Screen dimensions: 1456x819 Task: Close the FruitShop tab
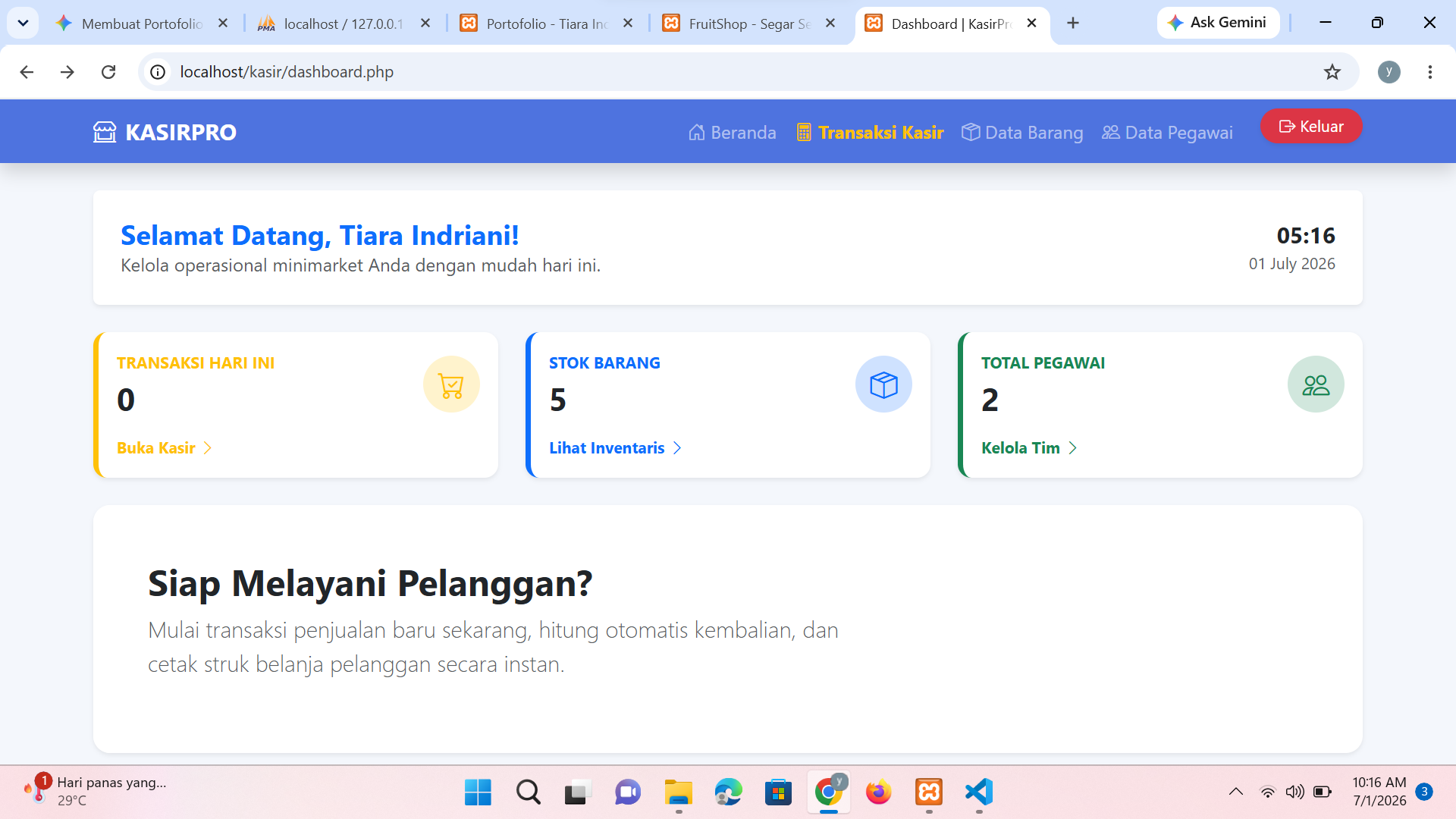[830, 24]
